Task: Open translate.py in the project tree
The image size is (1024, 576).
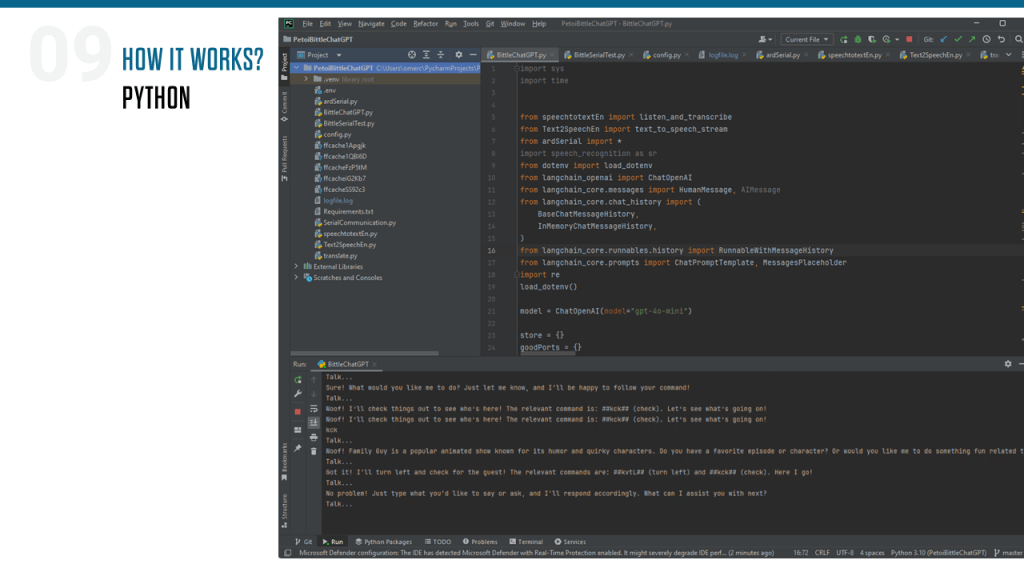Action: [340, 256]
